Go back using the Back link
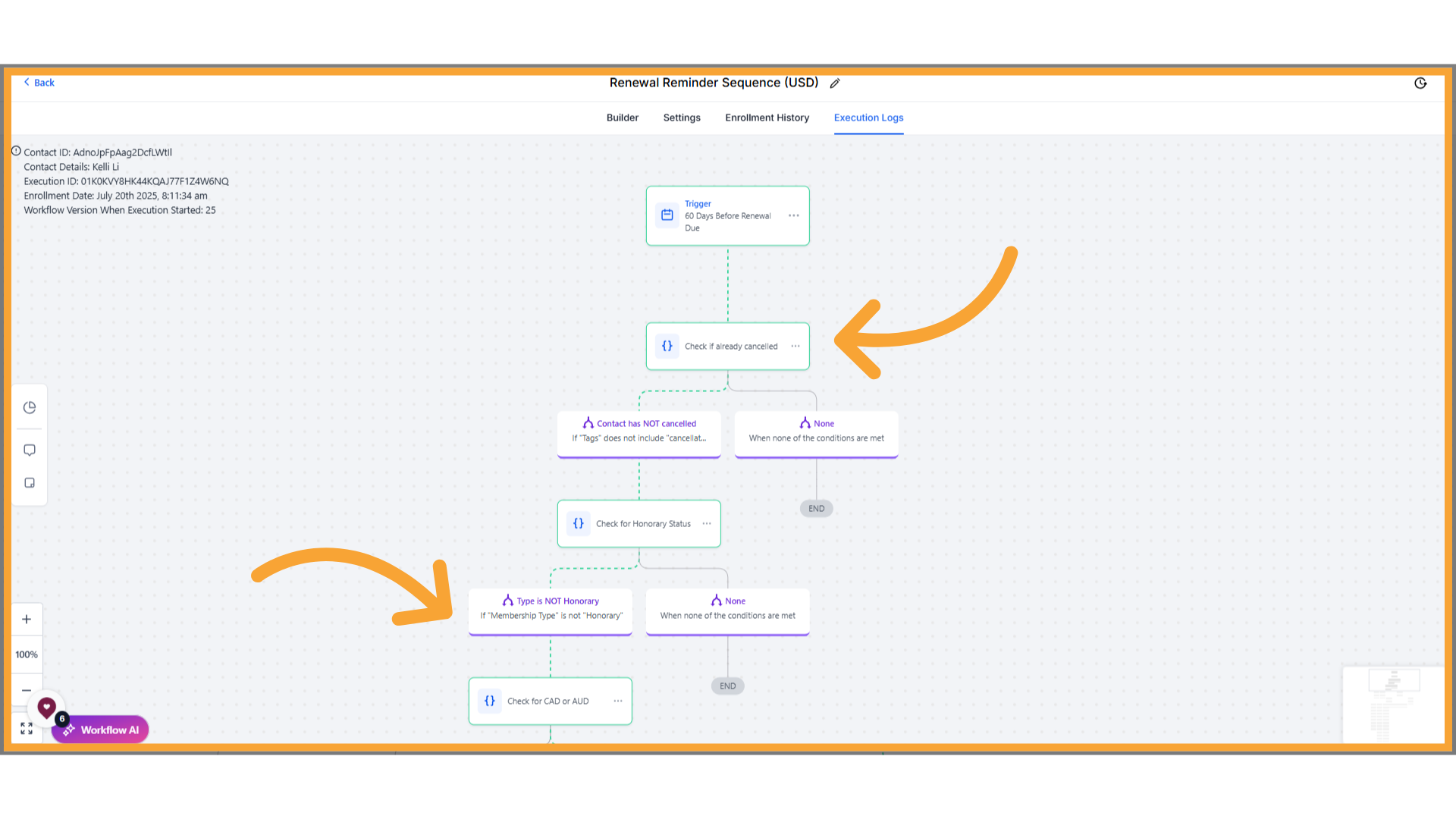Viewport: 1456px width, 819px height. 39,83
